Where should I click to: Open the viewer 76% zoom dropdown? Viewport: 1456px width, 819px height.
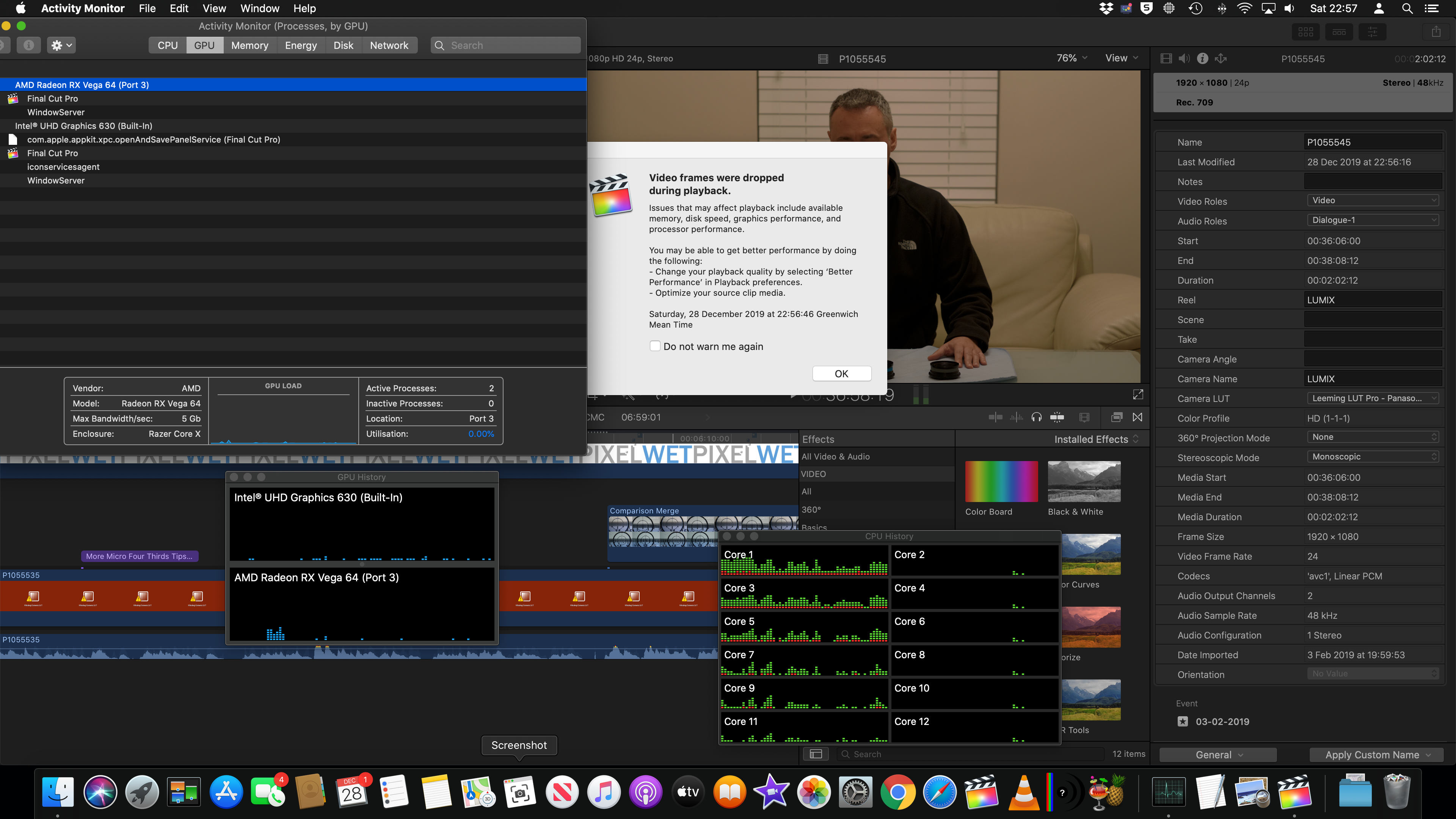(x=1072, y=58)
